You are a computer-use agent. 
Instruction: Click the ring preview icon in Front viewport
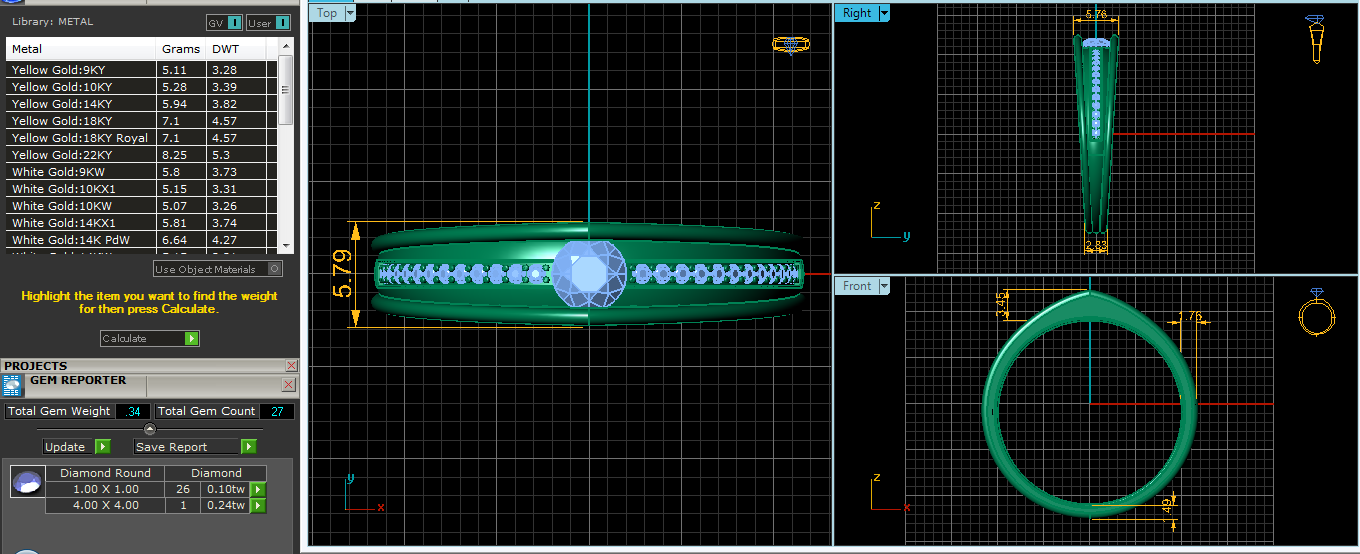click(1315, 313)
